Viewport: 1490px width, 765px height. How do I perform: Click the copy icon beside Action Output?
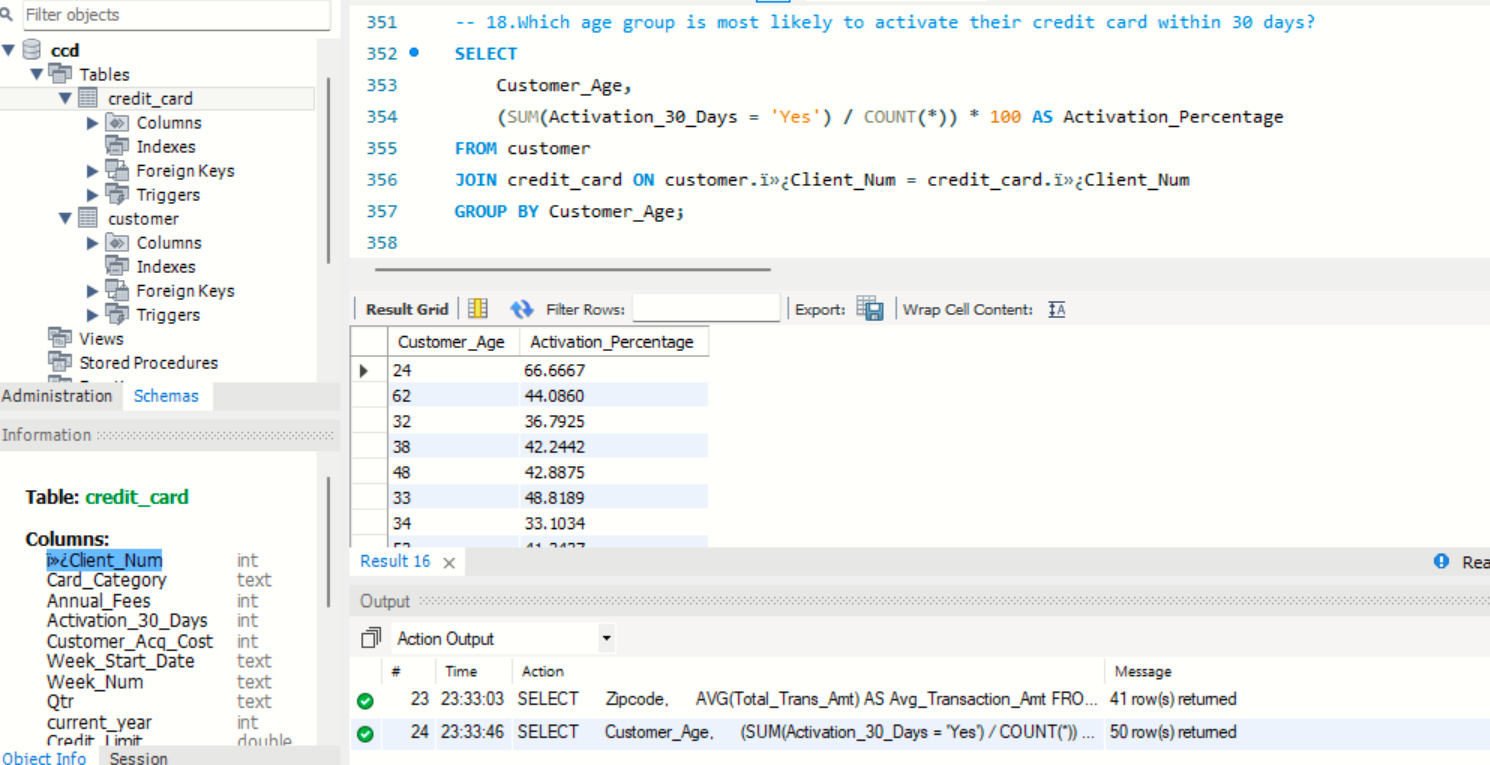371,638
